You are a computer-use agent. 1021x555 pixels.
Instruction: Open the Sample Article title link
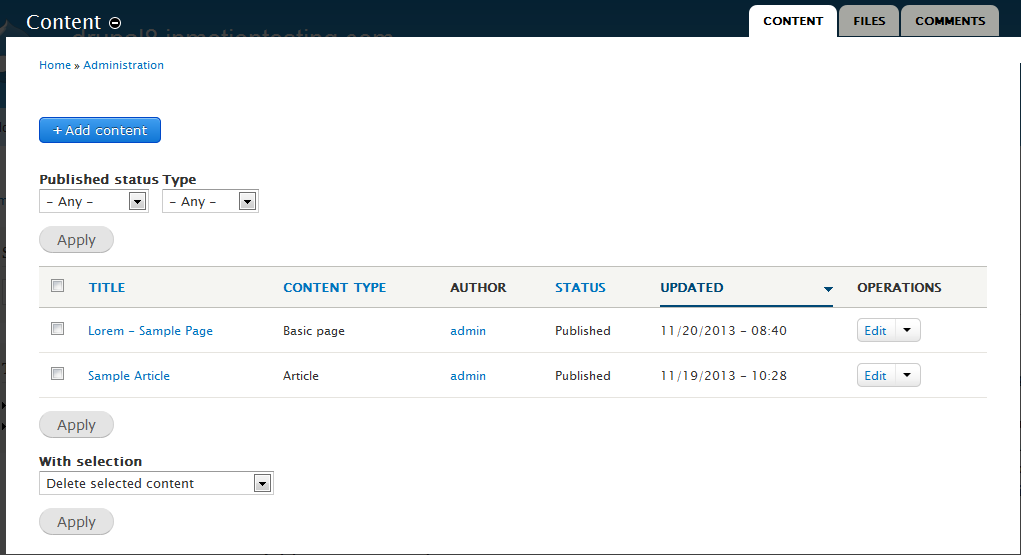pos(129,376)
